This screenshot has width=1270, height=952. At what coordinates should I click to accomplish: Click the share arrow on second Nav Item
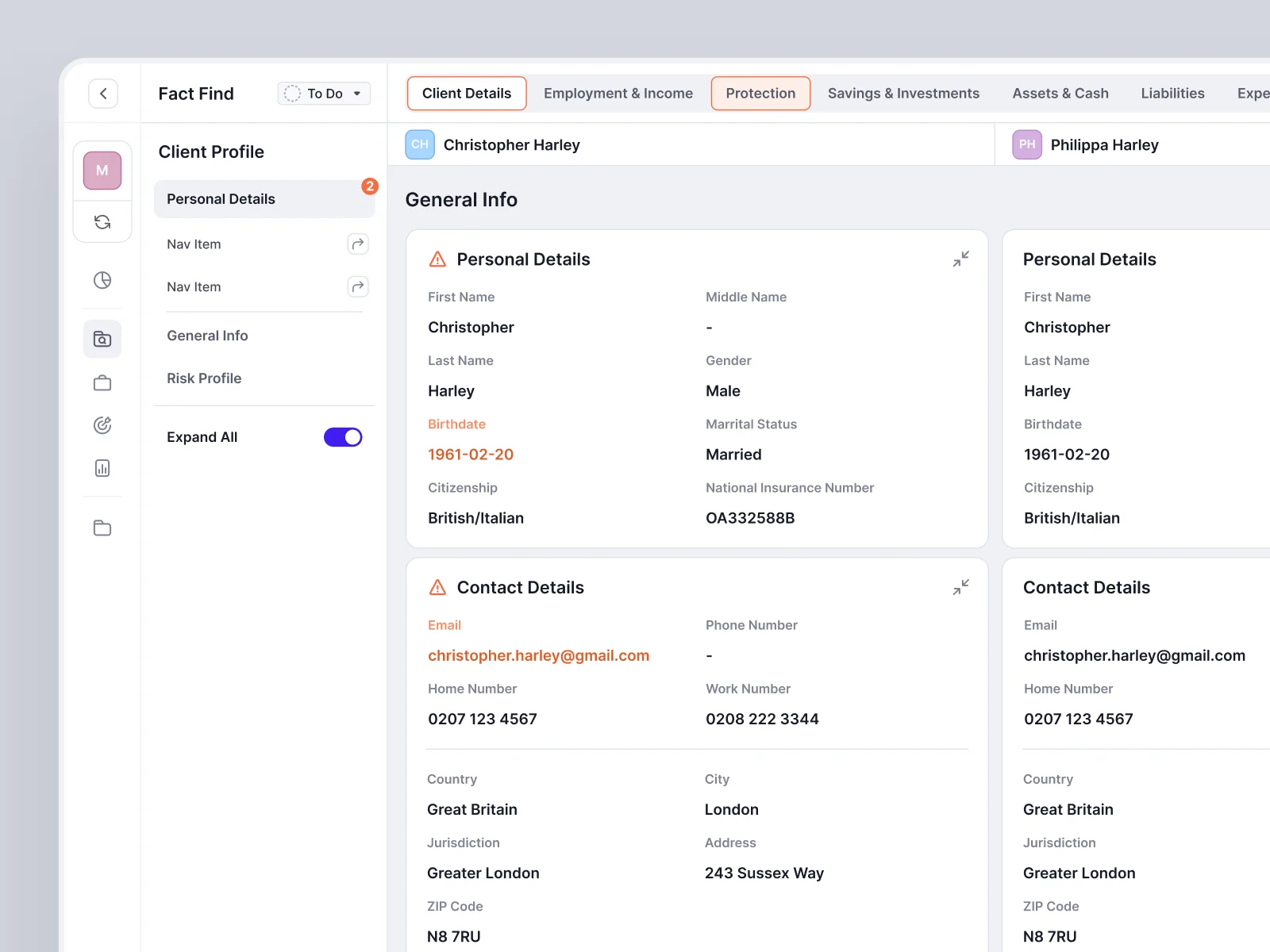pos(358,286)
